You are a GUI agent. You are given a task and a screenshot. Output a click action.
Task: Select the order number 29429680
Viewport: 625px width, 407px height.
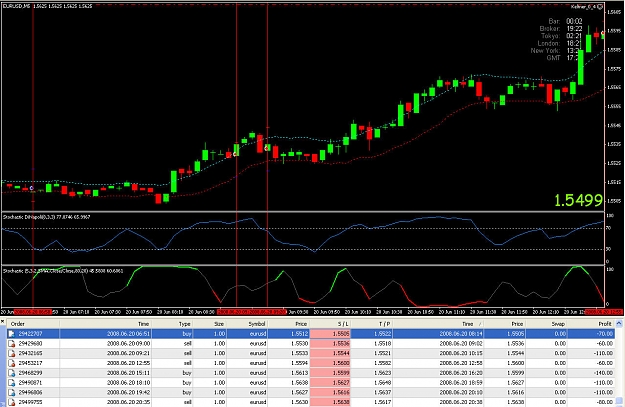pos(30,344)
